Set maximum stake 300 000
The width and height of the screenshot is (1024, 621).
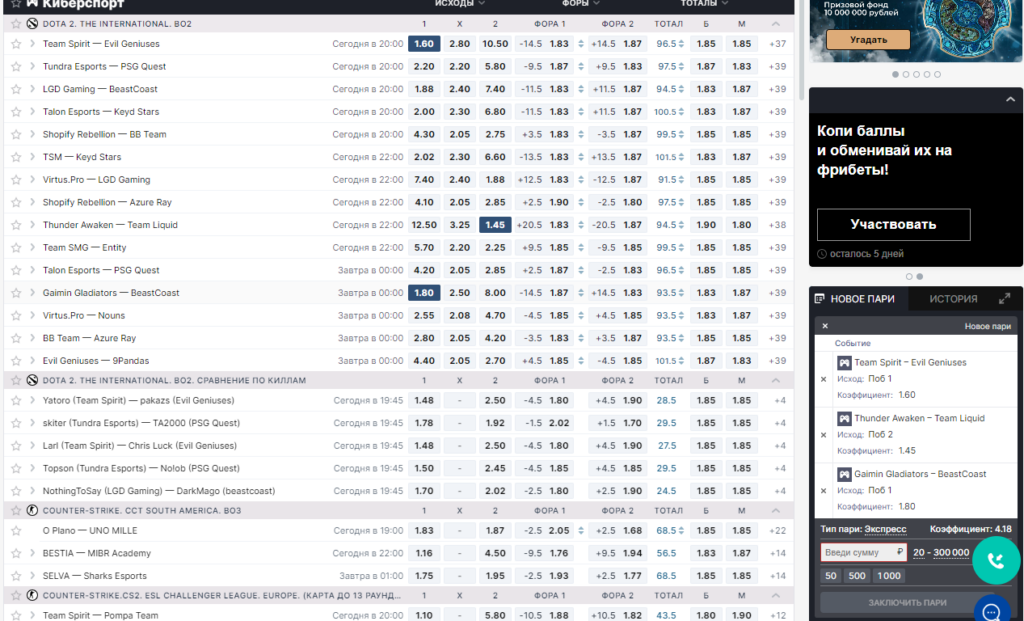pos(951,552)
